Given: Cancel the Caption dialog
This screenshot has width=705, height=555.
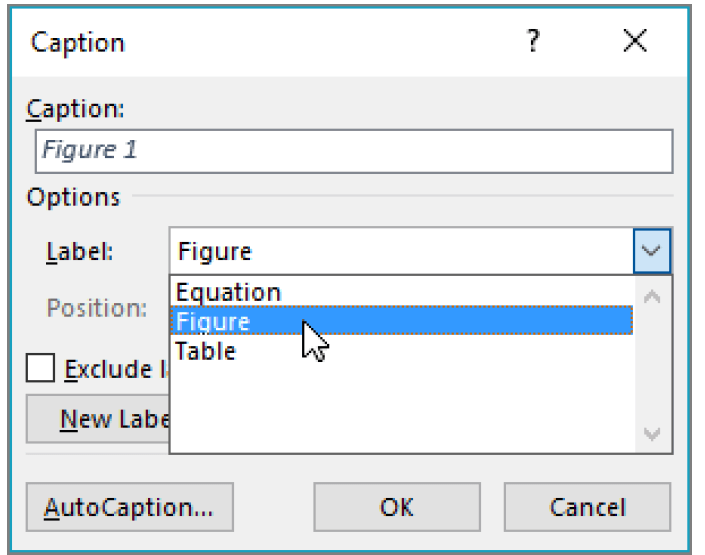Looking at the screenshot, I should [x=587, y=507].
